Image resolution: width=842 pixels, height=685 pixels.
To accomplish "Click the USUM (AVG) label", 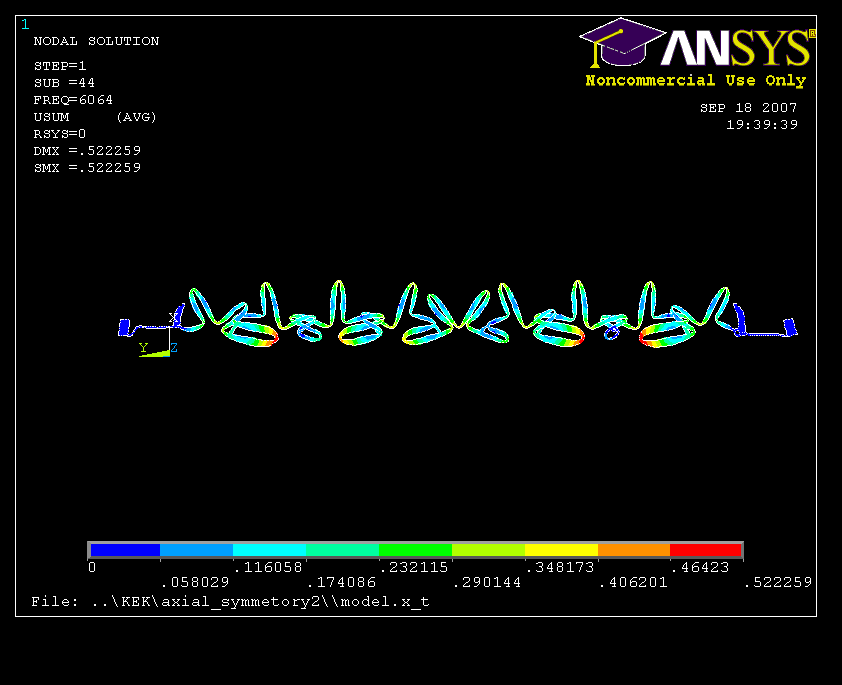I will click(x=95, y=117).
